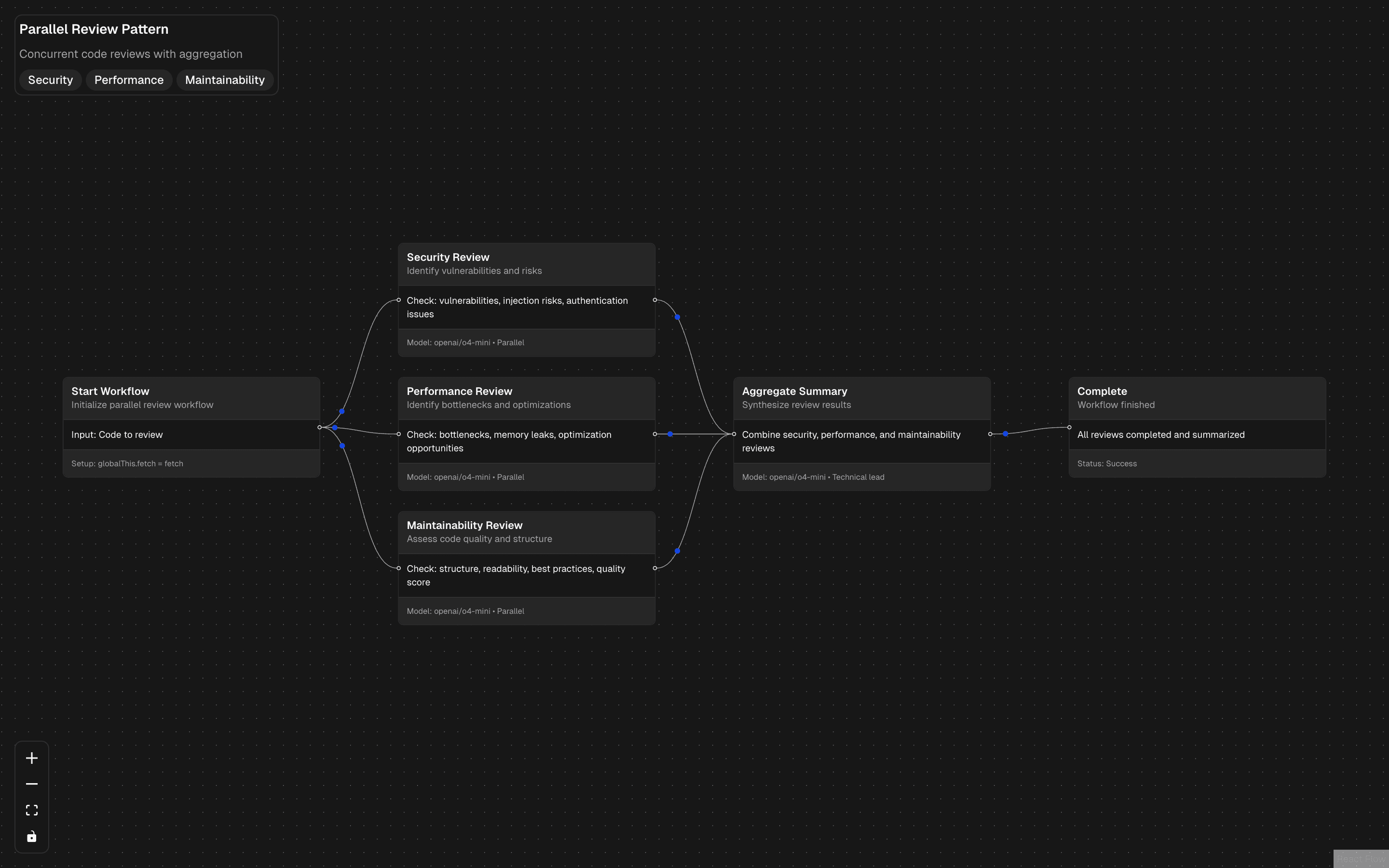Viewport: 1389px width, 868px height.
Task: Toggle the Performance tag in the header panel
Action: tap(129, 80)
